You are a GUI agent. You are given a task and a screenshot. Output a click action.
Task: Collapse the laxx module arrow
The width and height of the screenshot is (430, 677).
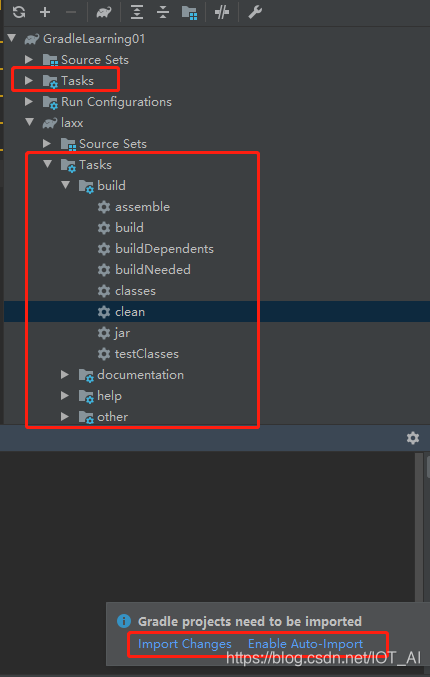click(30, 122)
